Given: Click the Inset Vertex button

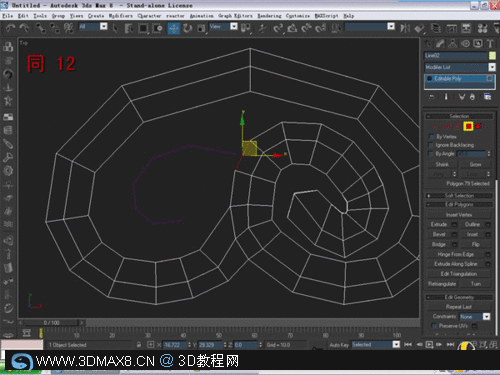Looking at the screenshot, I should pyautogui.click(x=459, y=215).
